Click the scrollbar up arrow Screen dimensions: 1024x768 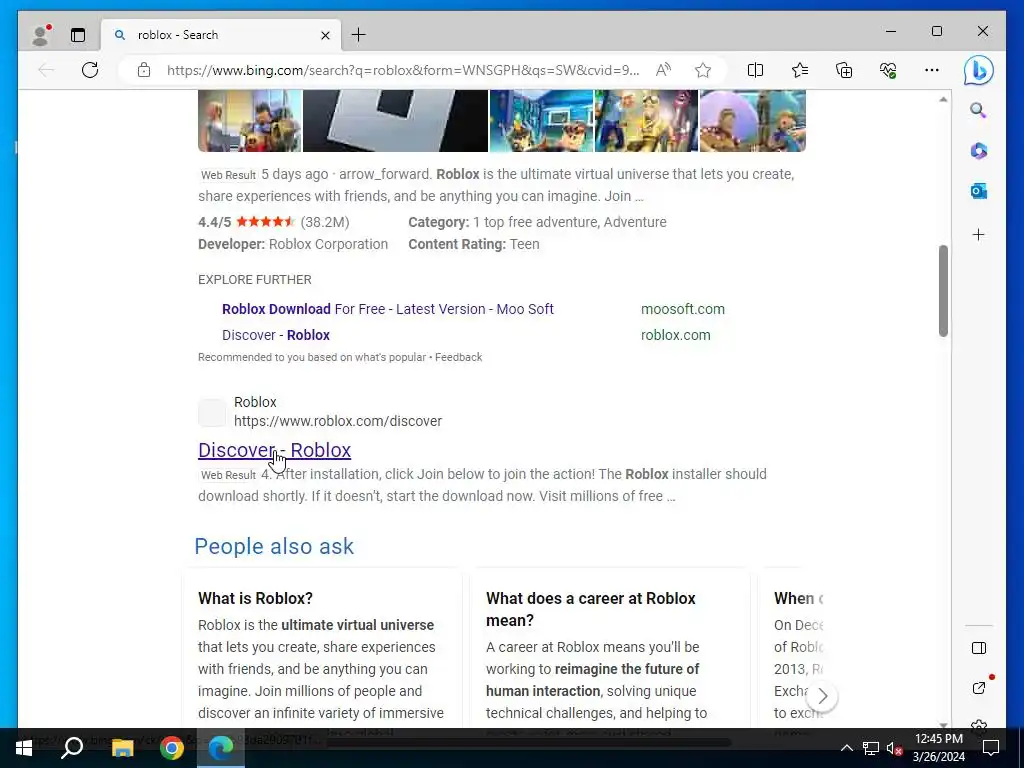click(943, 99)
